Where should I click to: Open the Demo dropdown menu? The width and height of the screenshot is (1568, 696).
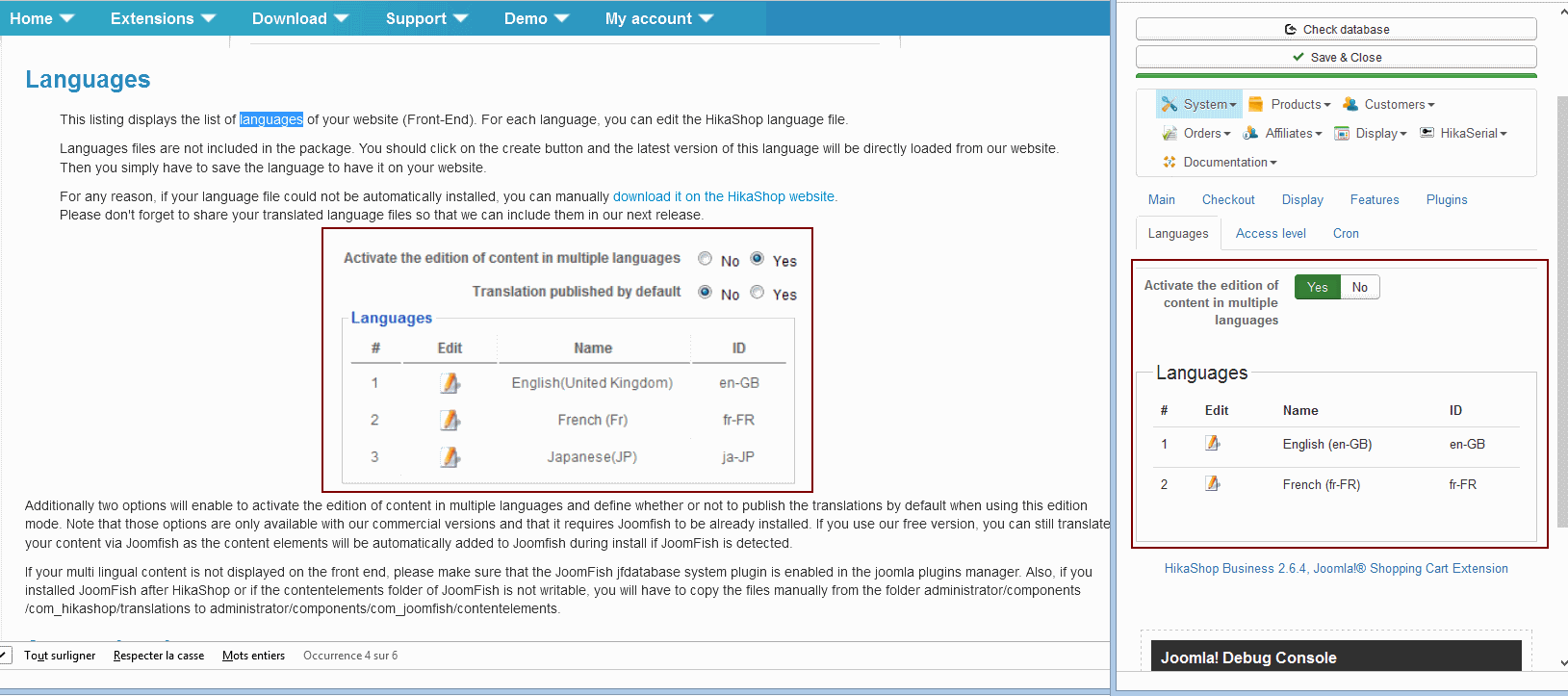pos(536,18)
